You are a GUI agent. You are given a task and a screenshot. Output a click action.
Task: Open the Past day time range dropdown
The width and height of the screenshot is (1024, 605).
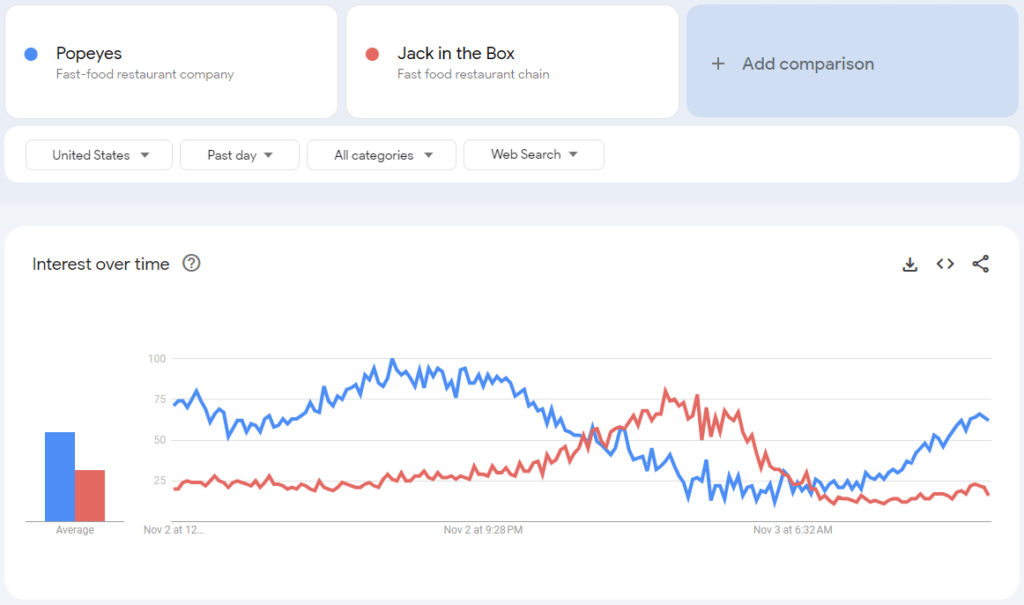[x=240, y=155]
